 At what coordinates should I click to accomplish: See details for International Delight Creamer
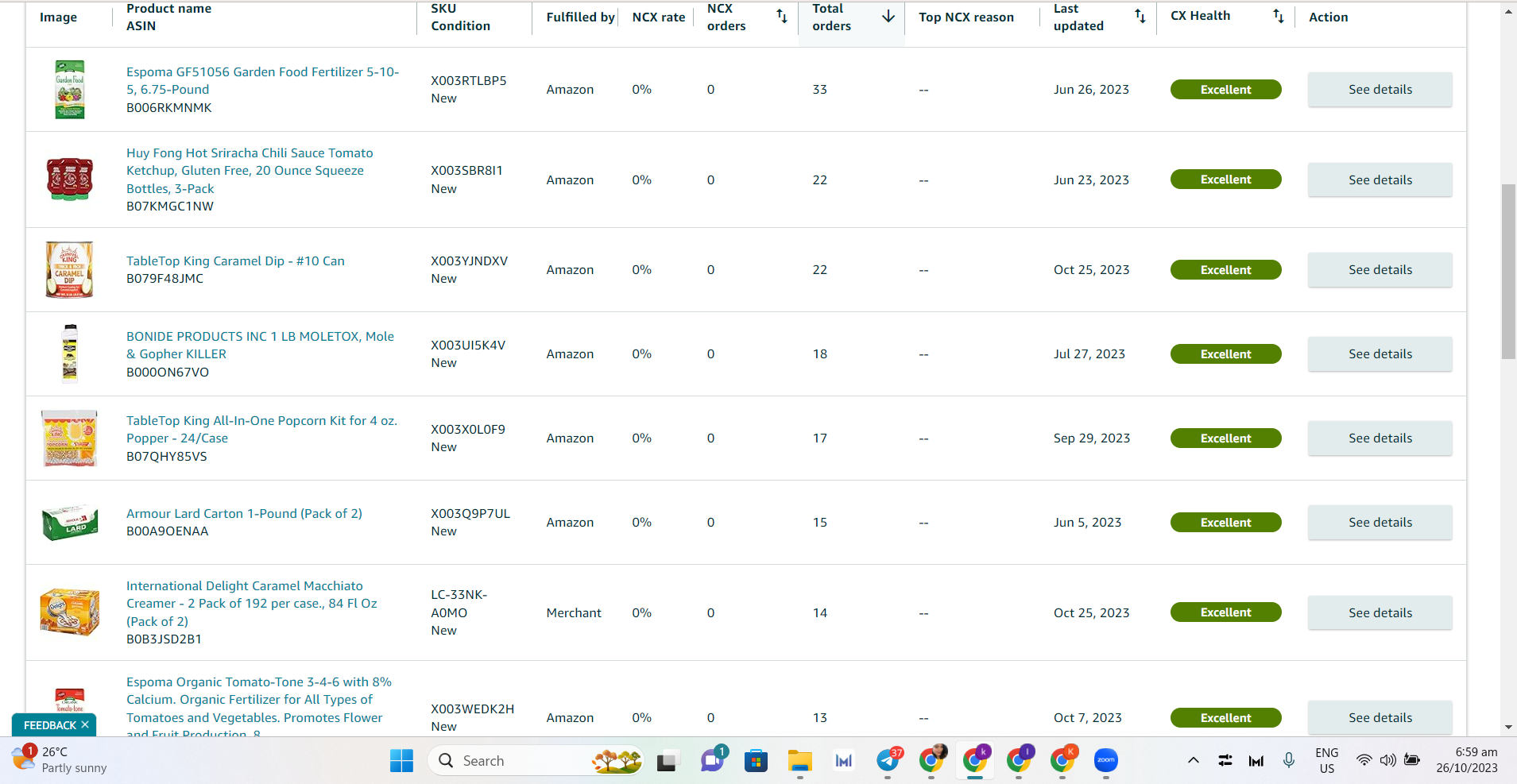[x=1380, y=613]
